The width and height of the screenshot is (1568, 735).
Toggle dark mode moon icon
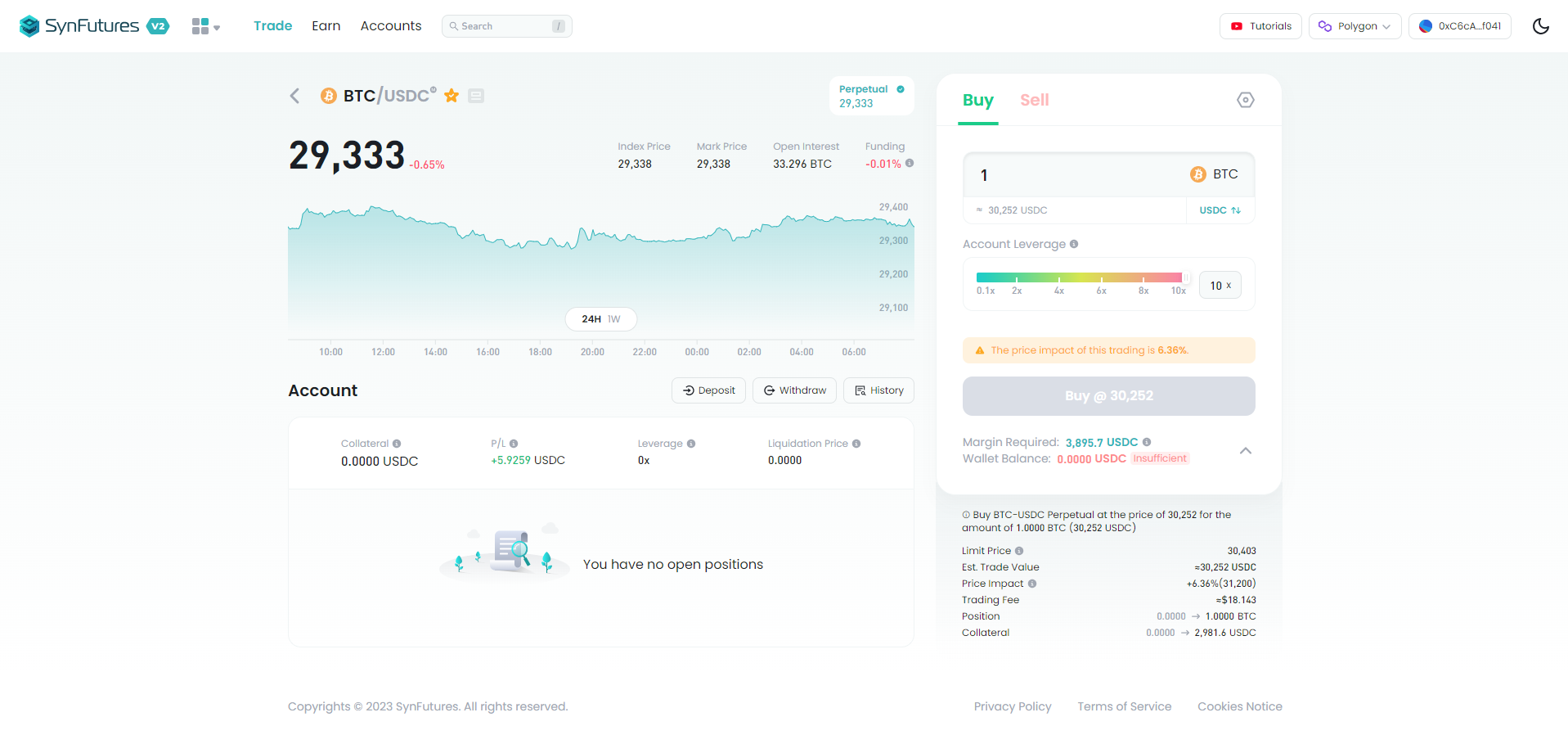(x=1541, y=26)
